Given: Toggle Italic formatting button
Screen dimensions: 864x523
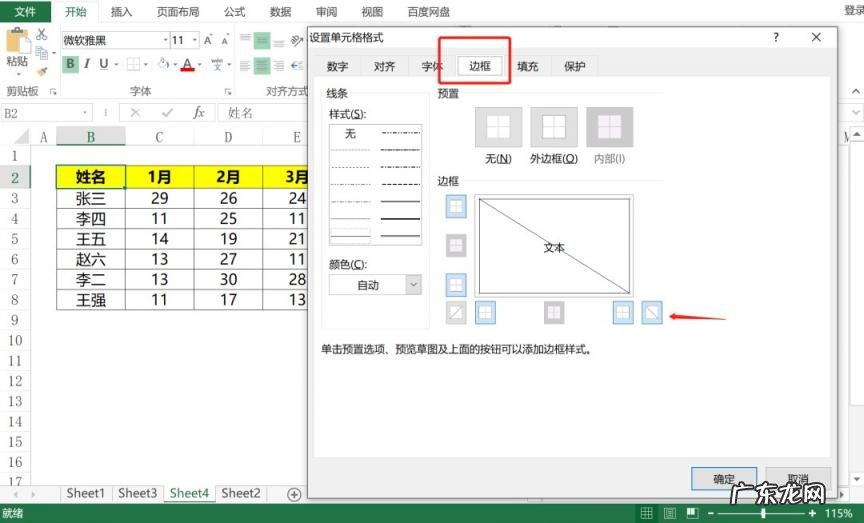Looking at the screenshot, I should (x=87, y=64).
